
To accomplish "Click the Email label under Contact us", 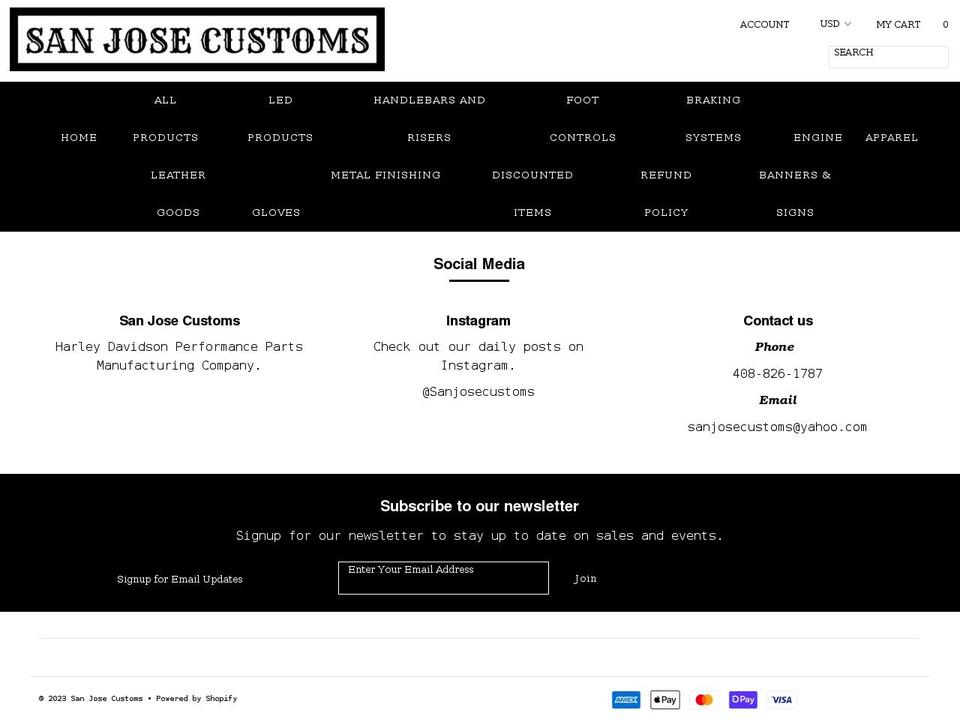I will pyautogui.click(x=778, y=400).
